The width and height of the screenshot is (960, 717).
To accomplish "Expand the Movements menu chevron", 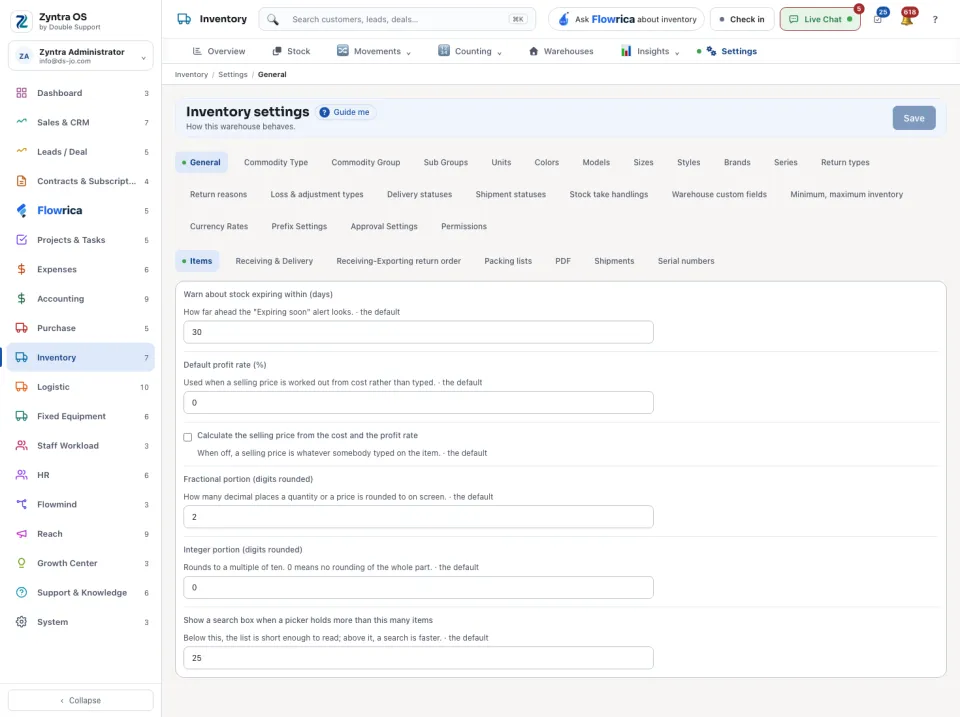I will tap(408, 53).
